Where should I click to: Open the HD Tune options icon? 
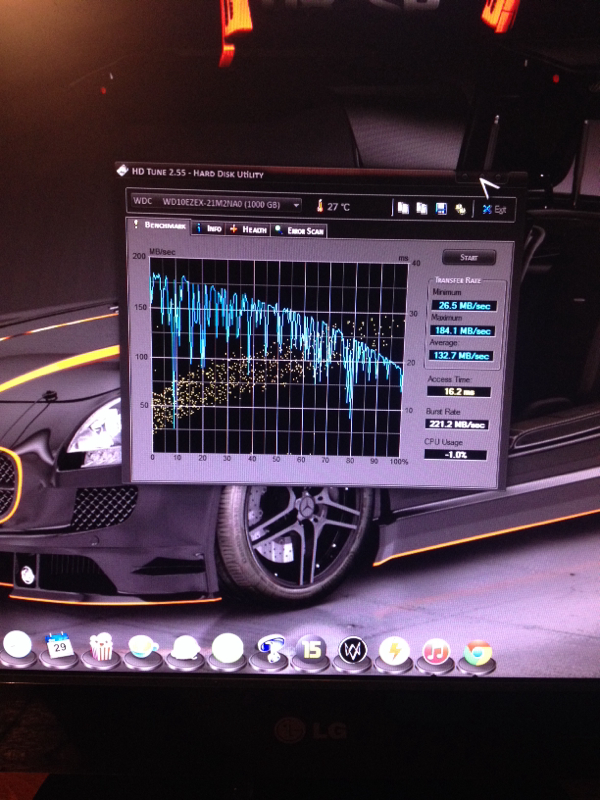pos(460,209)
